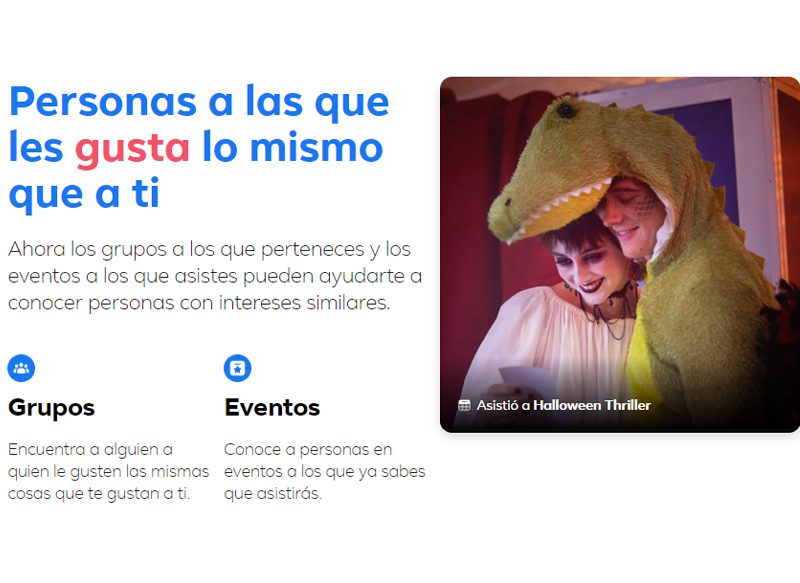Click the Personas a las que headline
800x583 pixels.
pos(199,148)
